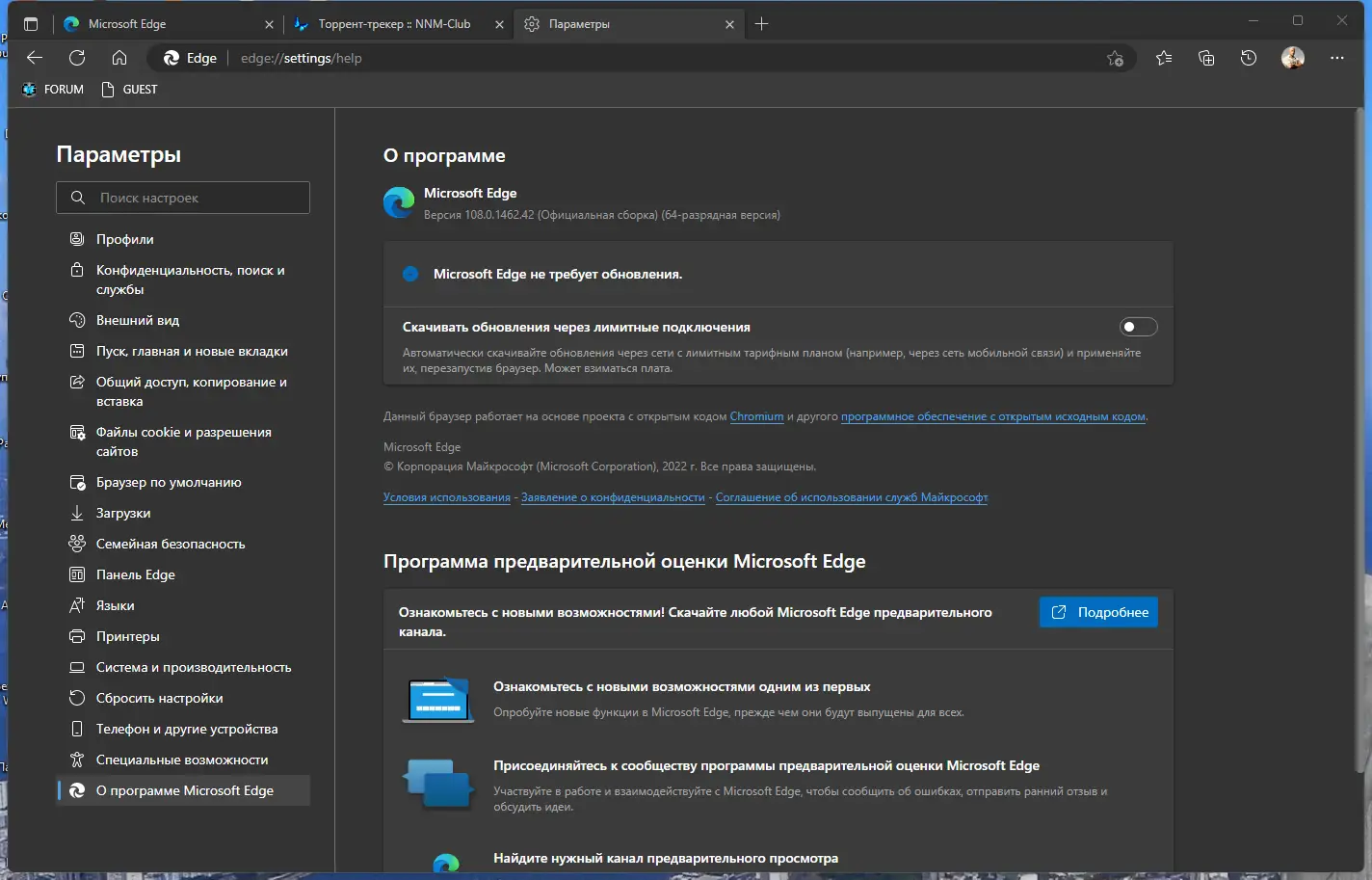Open the home page
Image resolution: width=1372 pixels, height=880 pixels.
point(119,58)
